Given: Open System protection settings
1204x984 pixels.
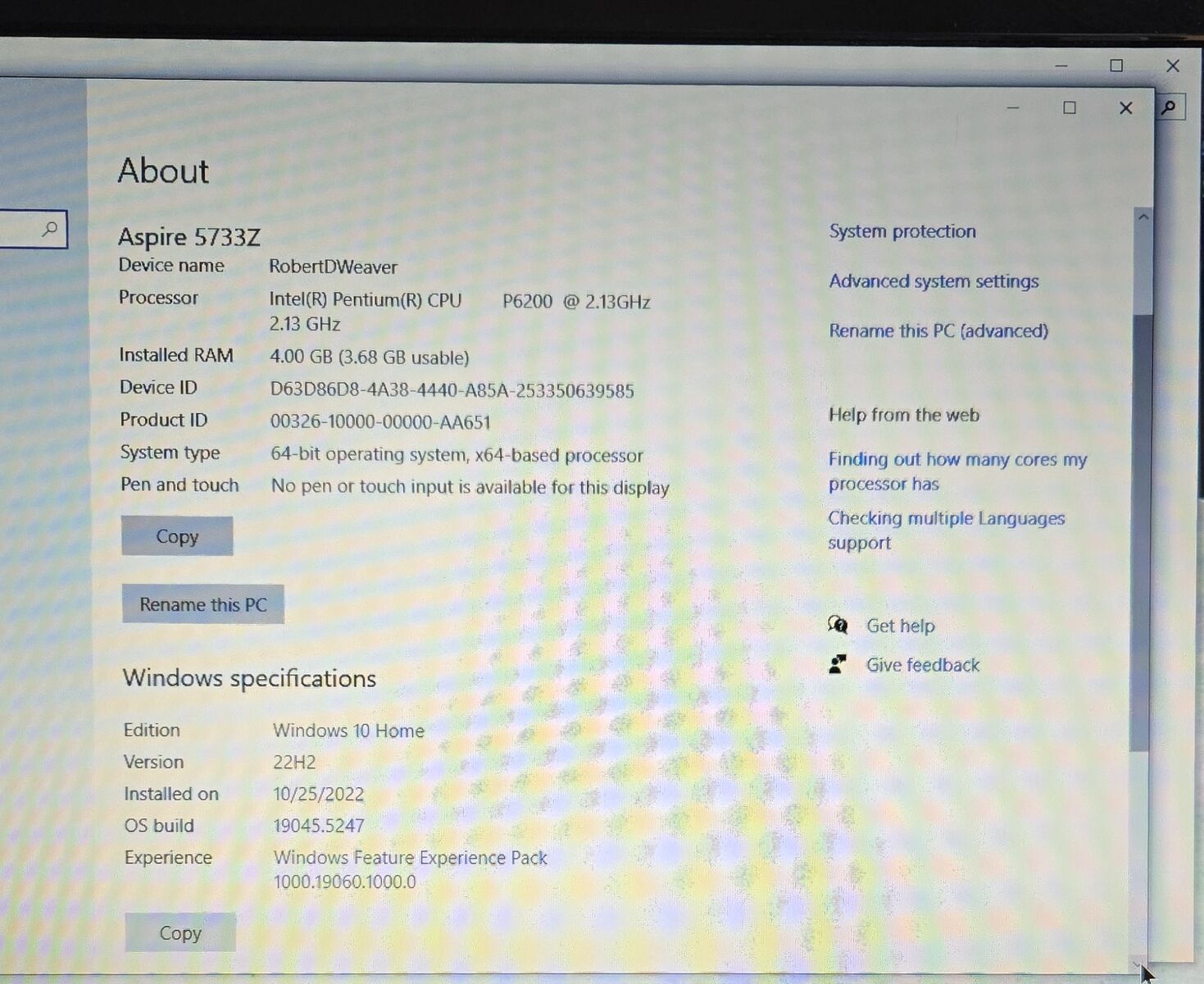Looking at the screenshot, I should click(x=902, y=231).
